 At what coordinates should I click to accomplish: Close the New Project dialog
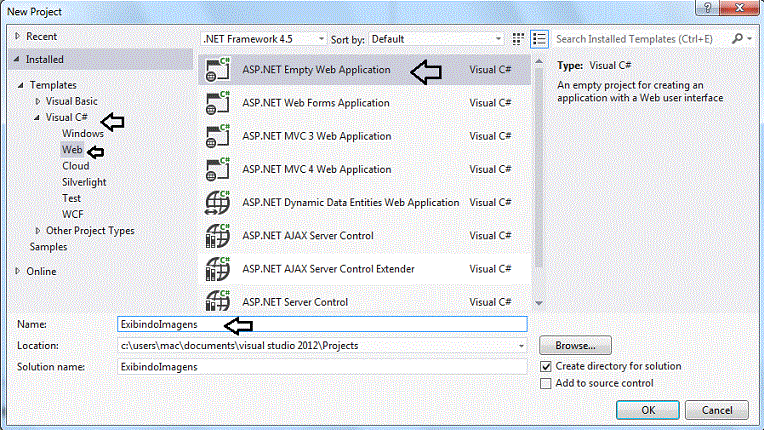(739, 8)
